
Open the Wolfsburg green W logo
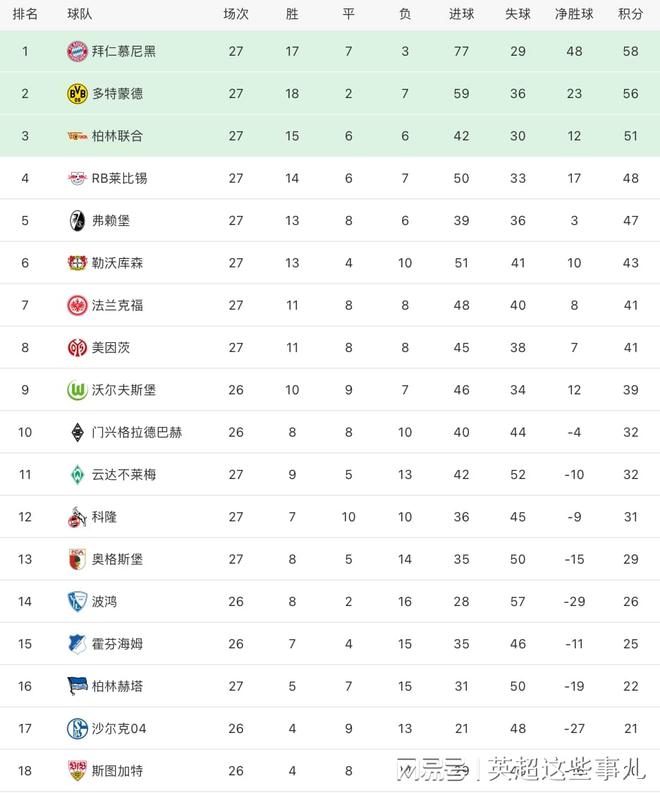coord(76,390)
